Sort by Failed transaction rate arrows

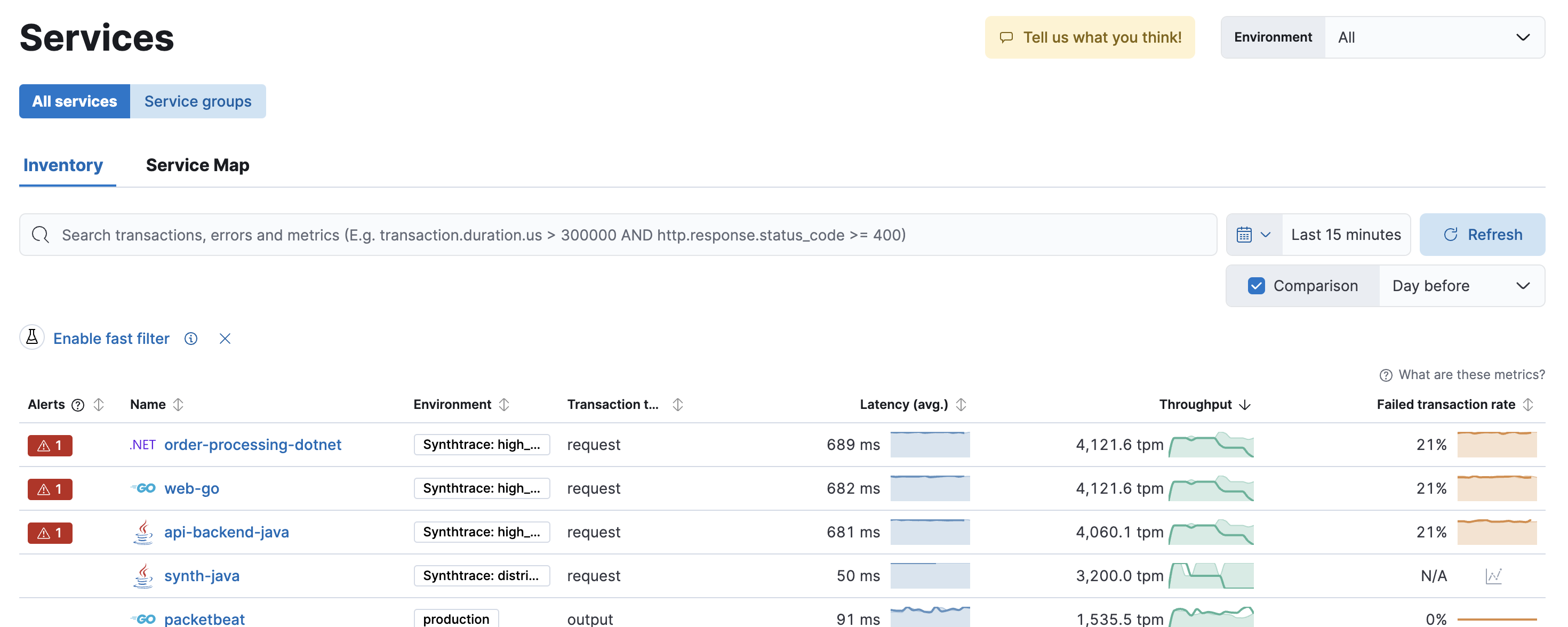coord(1528,405)
